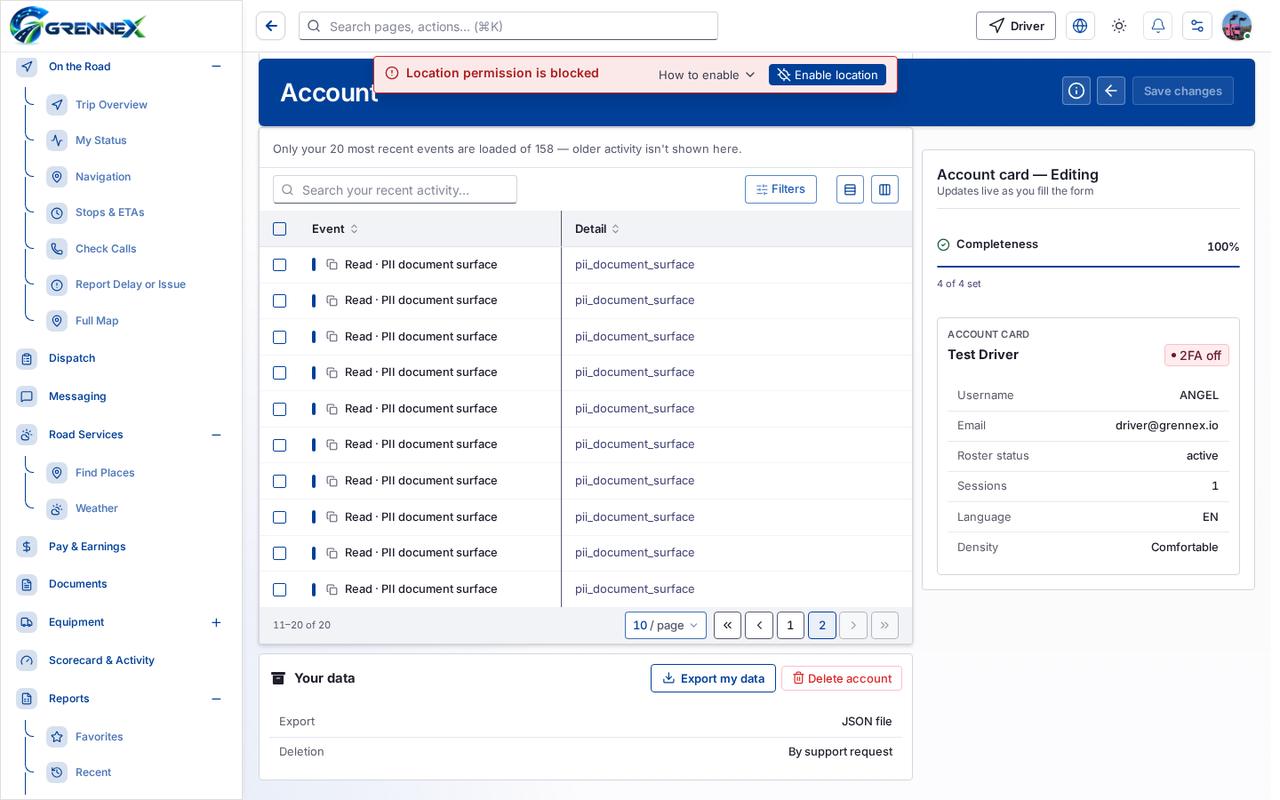This screenshot has width=1280, height=800.
Task: Open the language globe icon
Action: click(x=1080, y=26)
